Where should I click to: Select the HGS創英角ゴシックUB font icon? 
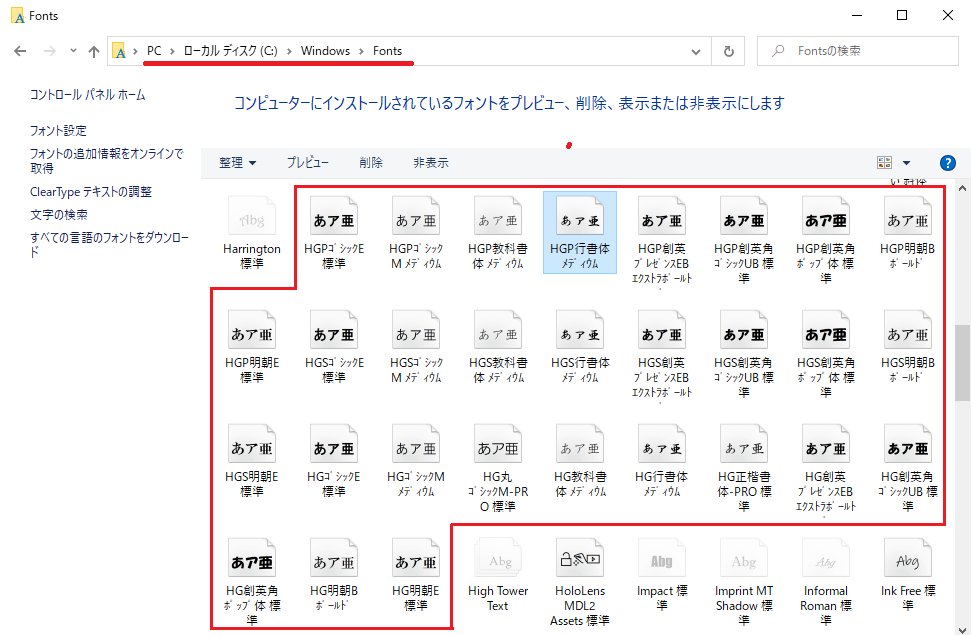tap(744, 331)
